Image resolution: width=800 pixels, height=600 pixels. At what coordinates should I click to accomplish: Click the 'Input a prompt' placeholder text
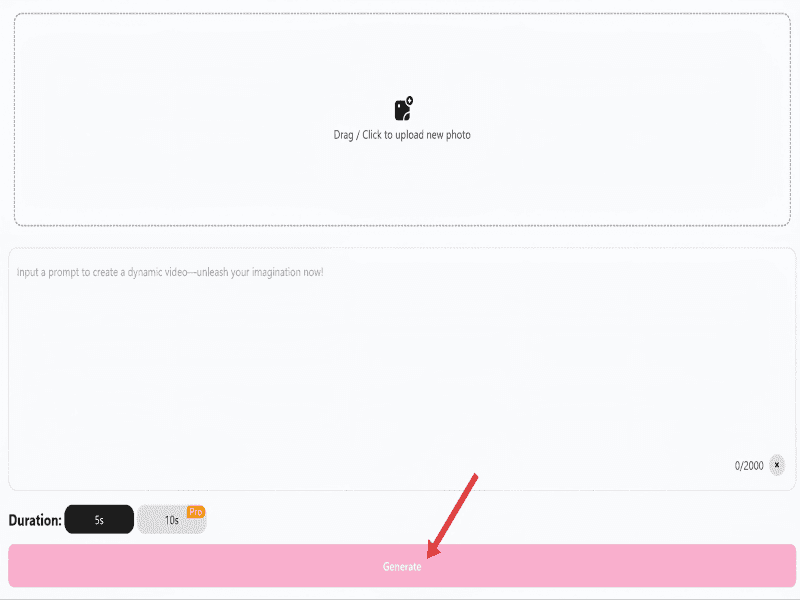click(x=170, y=272)
